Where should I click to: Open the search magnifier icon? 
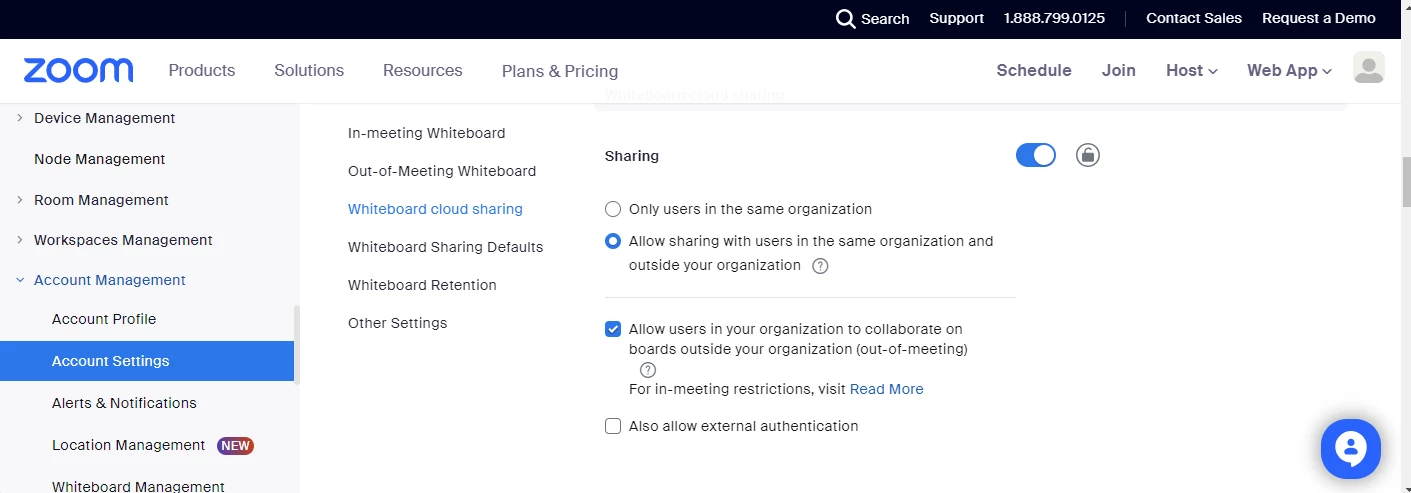(x=846, y=19)
